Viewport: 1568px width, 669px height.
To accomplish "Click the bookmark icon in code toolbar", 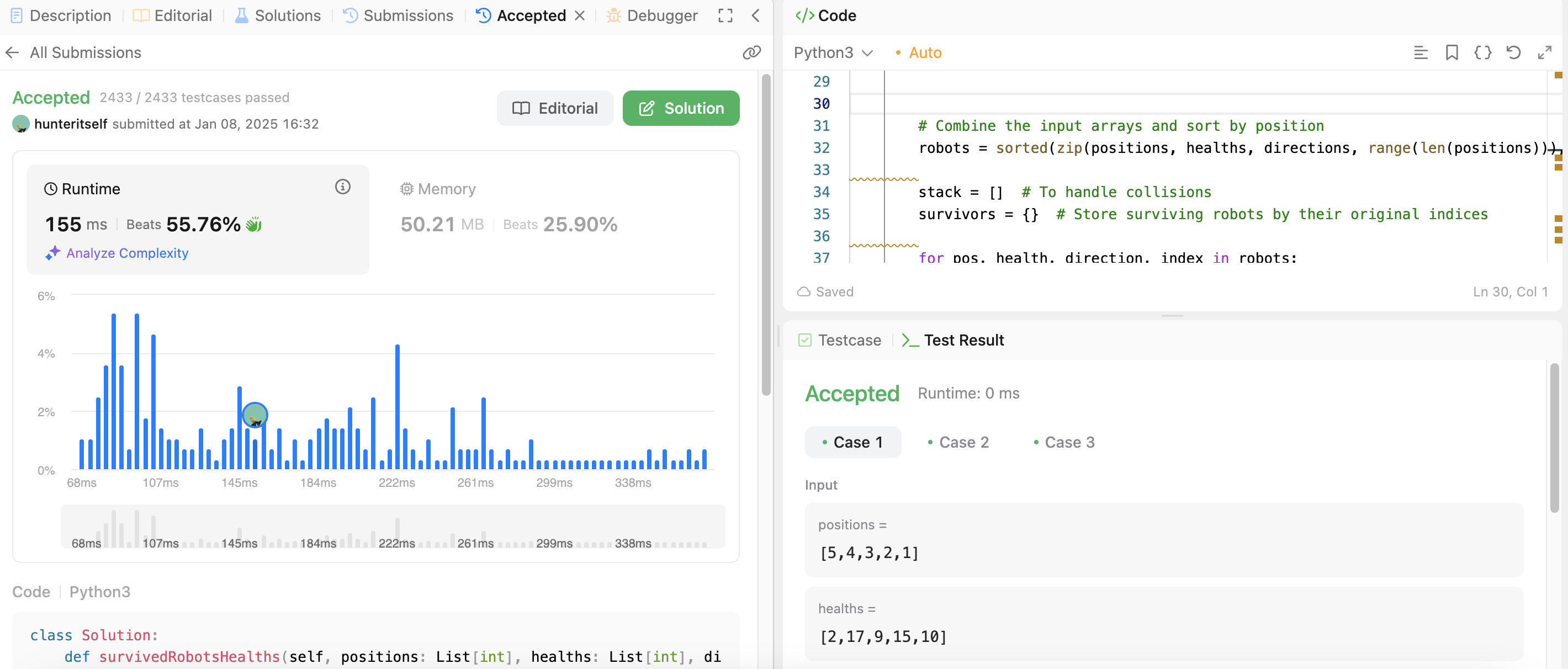I will 1451,53.
